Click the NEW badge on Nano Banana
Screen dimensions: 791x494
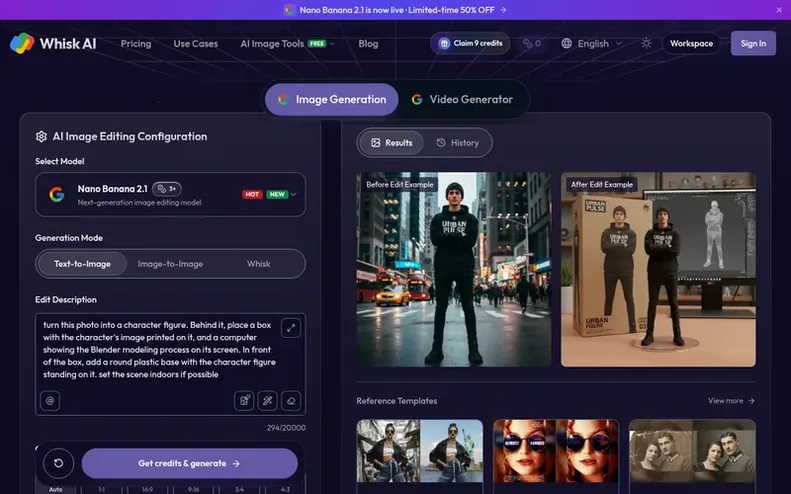pos(277,194)
